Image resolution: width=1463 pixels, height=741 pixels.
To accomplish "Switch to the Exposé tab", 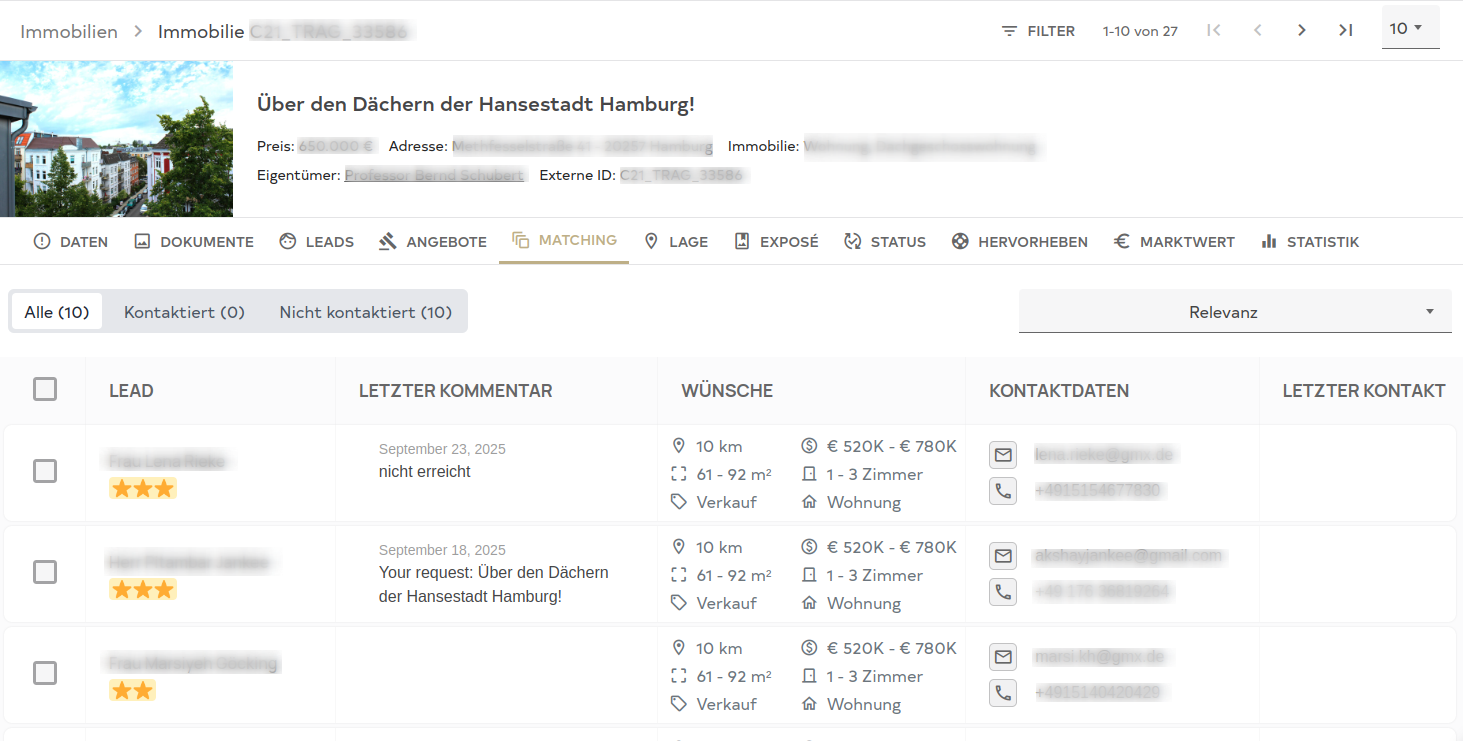I will tap(776, 242).
